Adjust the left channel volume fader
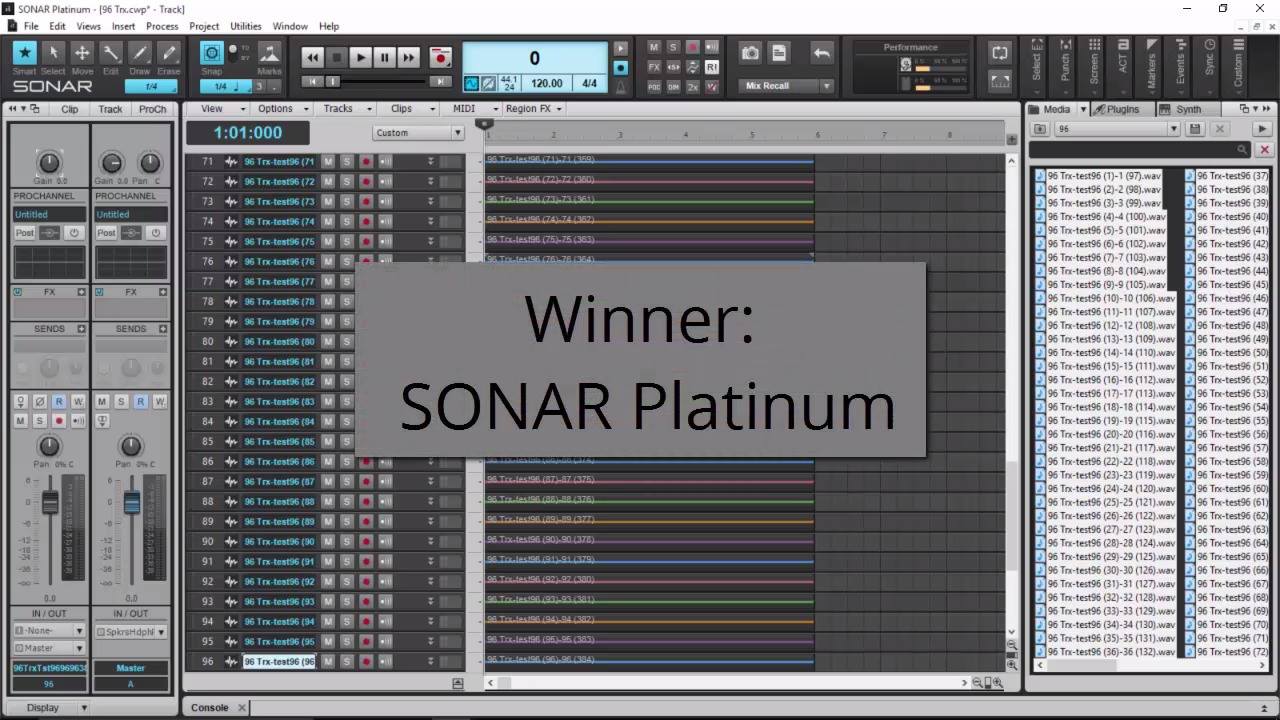Screen dimensions: 1280x720 click(x=49, y=502)
